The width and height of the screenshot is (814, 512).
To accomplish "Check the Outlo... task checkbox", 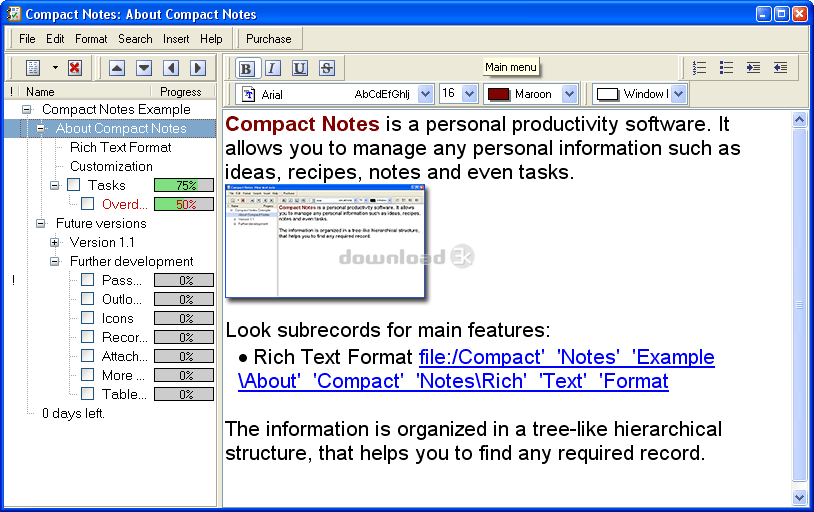I will click(88, 299).
